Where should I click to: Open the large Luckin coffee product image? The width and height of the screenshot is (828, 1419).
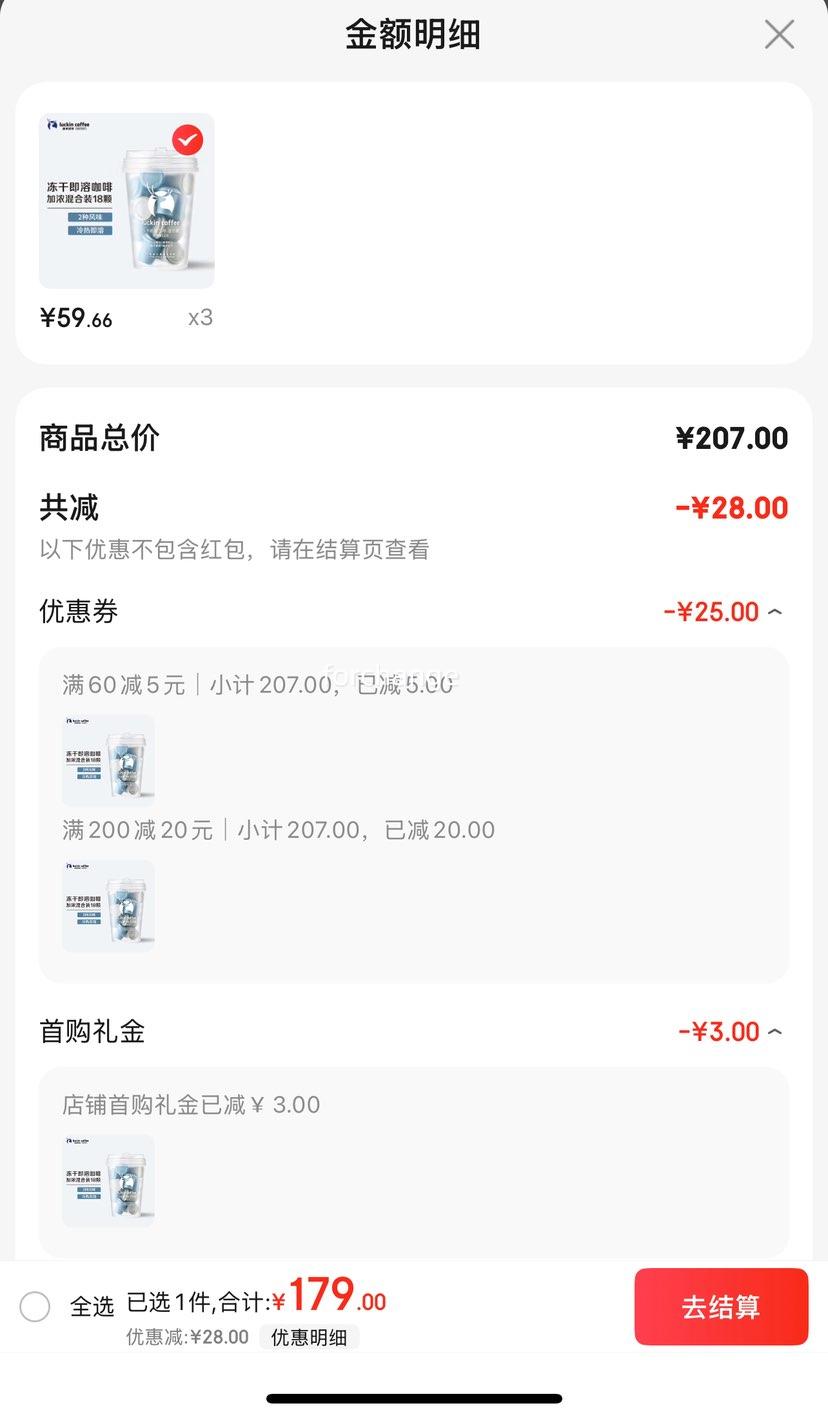pyautogui.click(x=127, y=201)
